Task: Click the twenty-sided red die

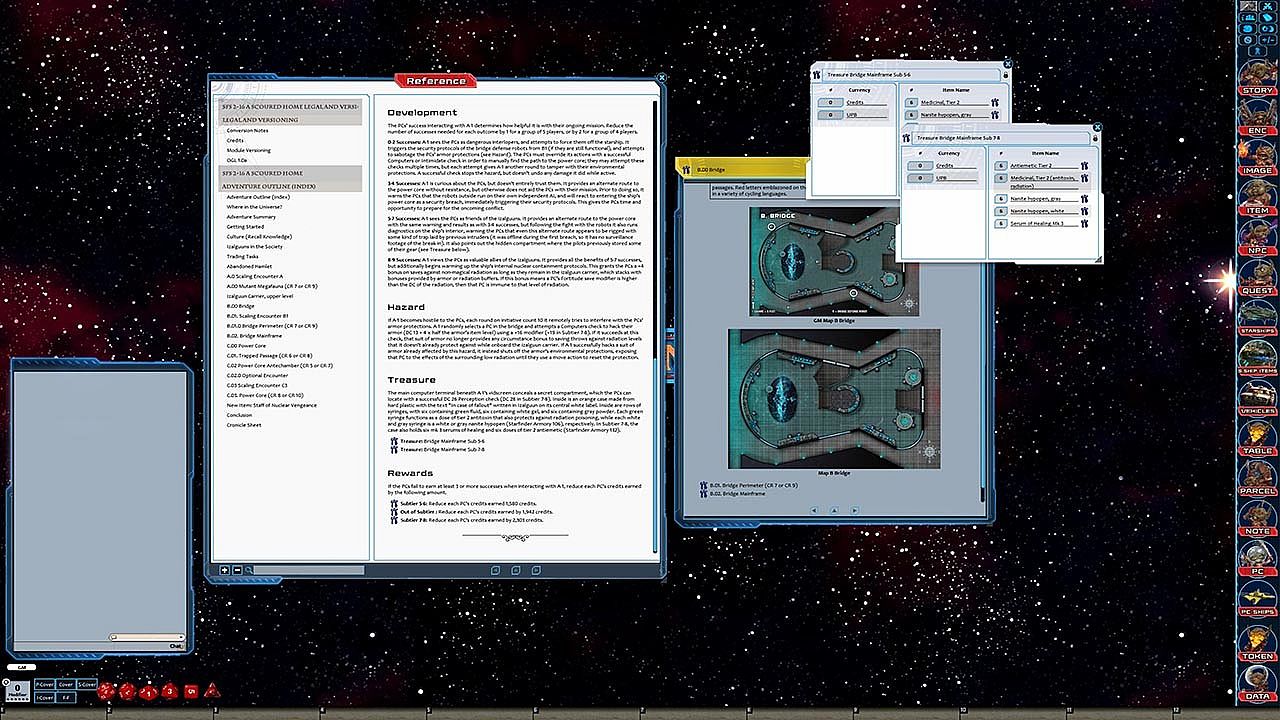Action: [107, 691]
